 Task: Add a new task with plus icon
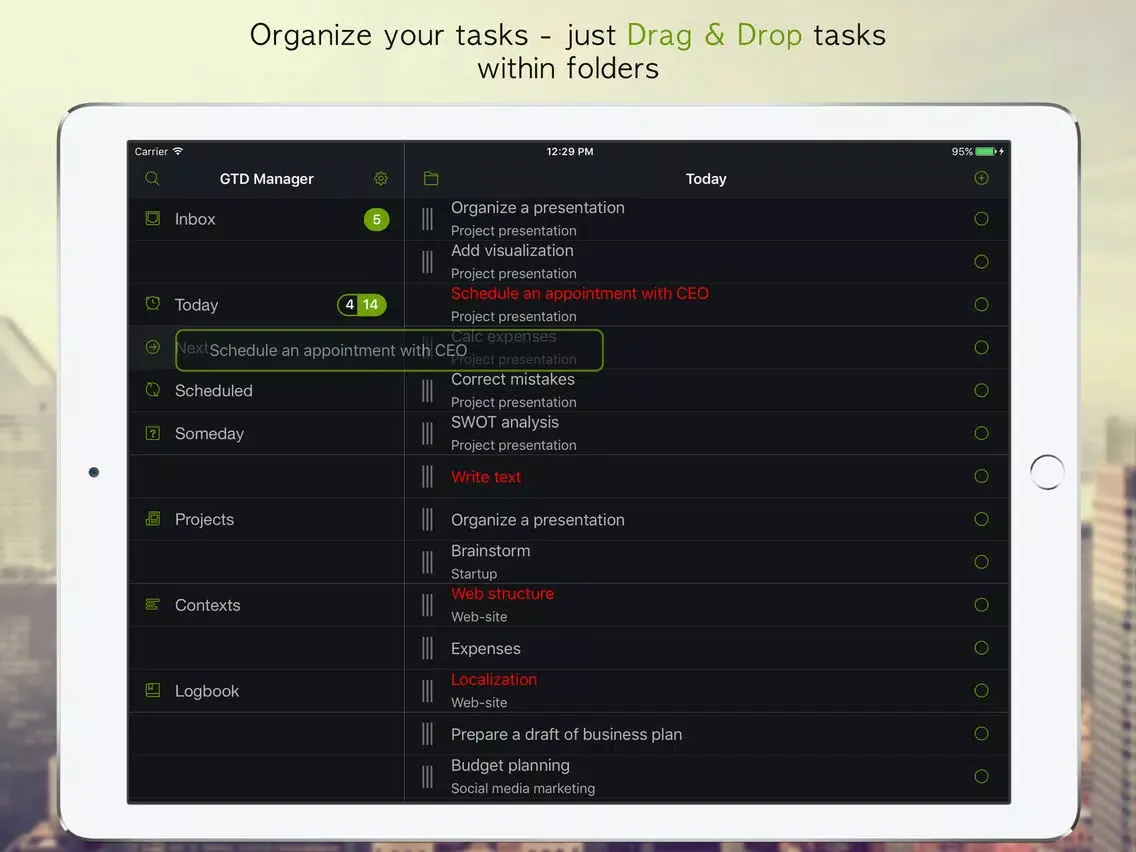point(982,178)
